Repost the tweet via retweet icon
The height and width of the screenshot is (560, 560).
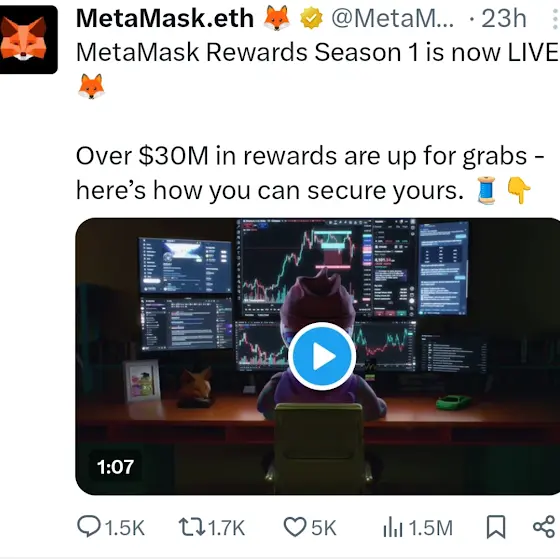[191, 527]
